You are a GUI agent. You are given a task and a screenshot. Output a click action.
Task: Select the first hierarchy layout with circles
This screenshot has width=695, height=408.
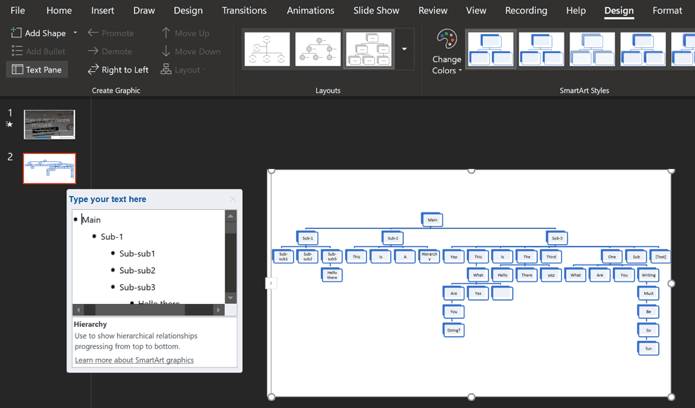(x=267, y=49)
